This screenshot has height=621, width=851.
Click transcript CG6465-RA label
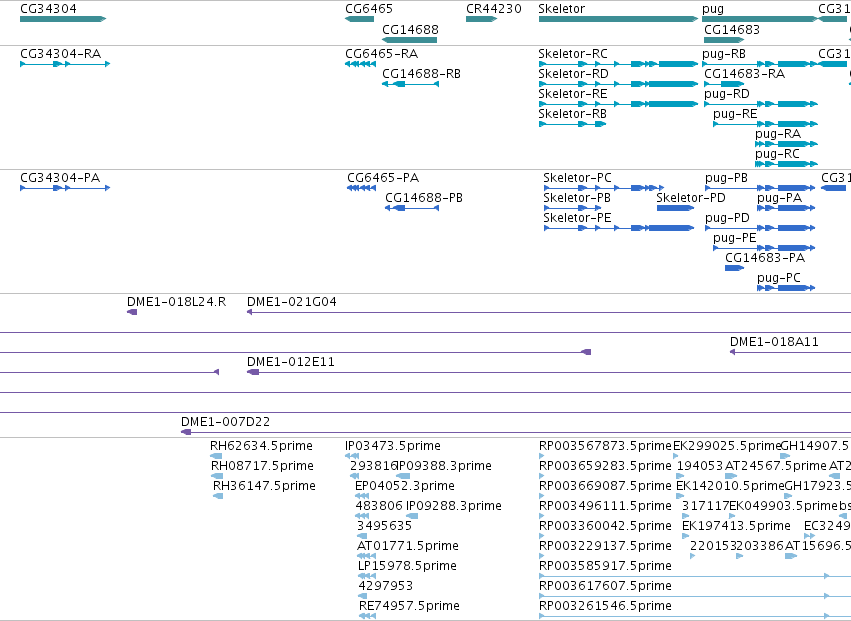click(x=382, y=54)
